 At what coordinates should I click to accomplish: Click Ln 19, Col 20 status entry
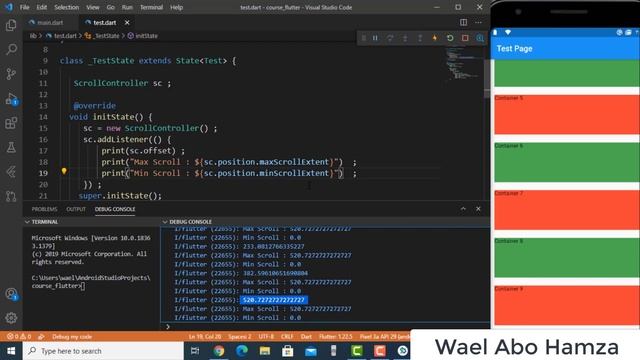click(x=204, y=337)
